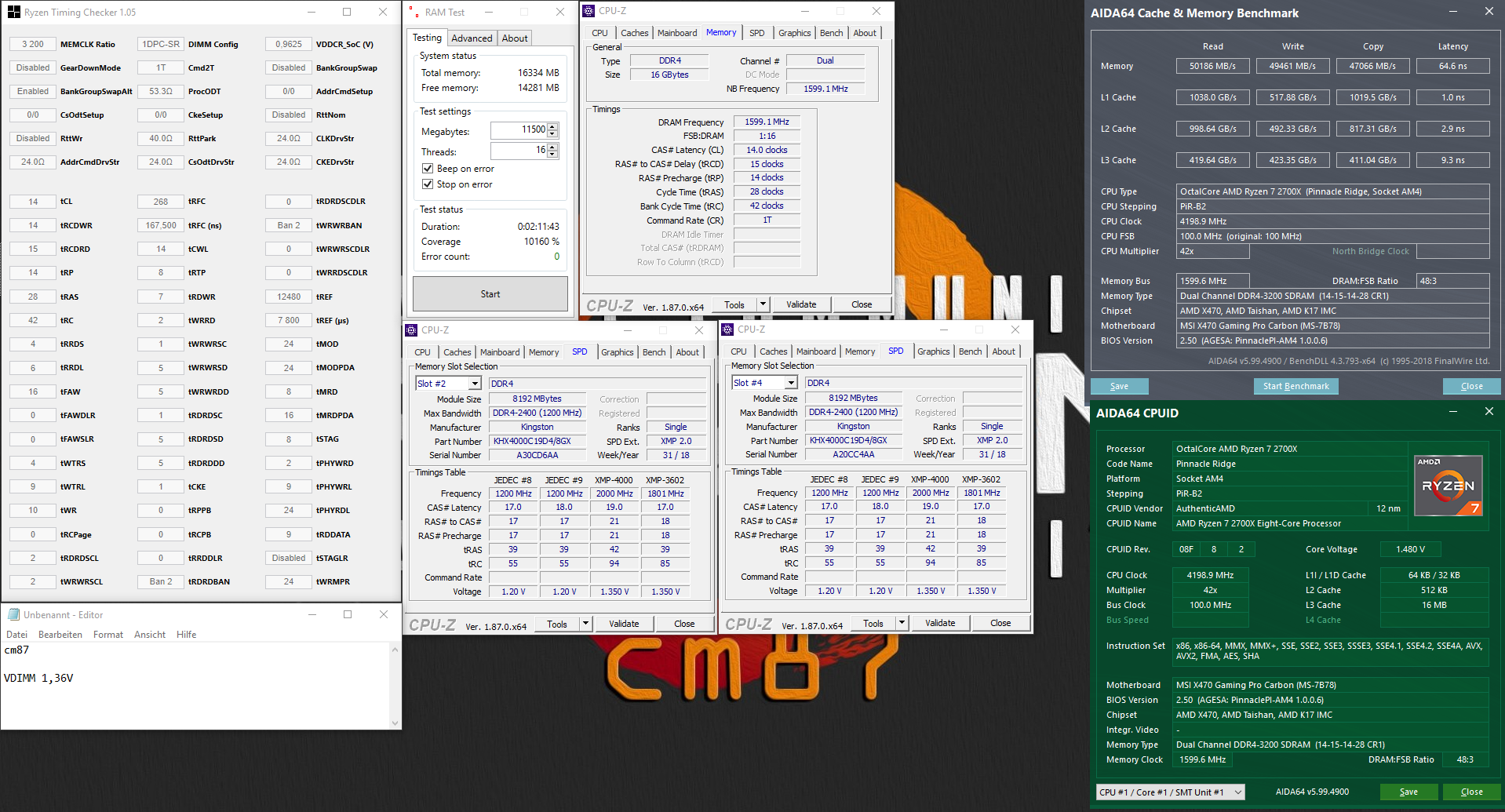Viewport: 1505px width, 812px height.
Task: Open the Bearbeiten menu in Notepad
Action: click(x=60, y=635)
